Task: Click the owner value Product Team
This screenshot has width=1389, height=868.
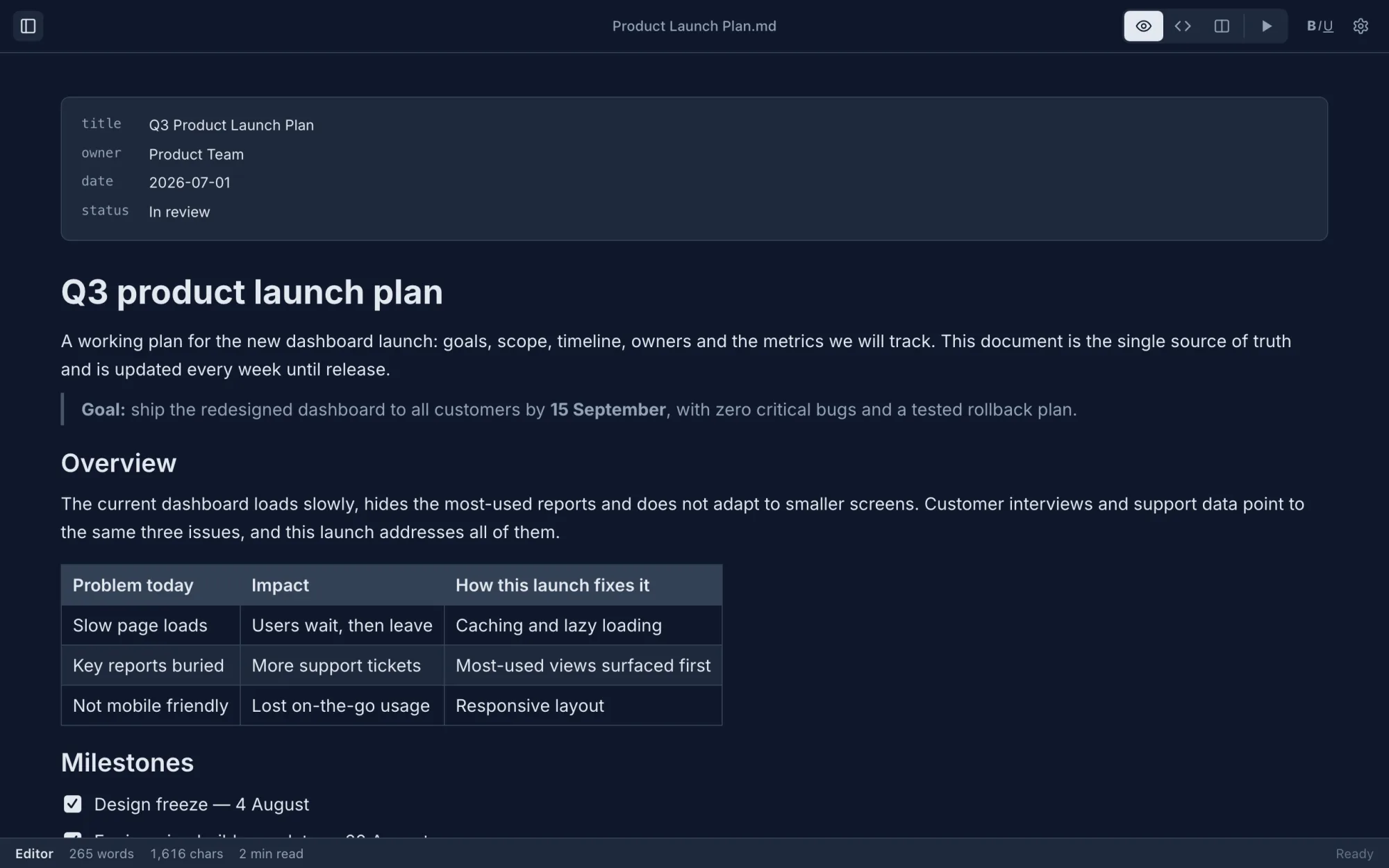Action: pyautogui.click(x=196, y=154)
